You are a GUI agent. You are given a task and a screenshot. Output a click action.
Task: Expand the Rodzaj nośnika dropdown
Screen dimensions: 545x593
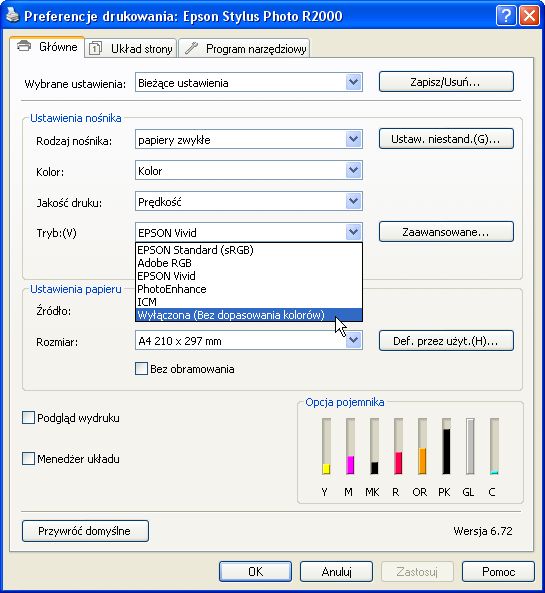pos(353,139)
